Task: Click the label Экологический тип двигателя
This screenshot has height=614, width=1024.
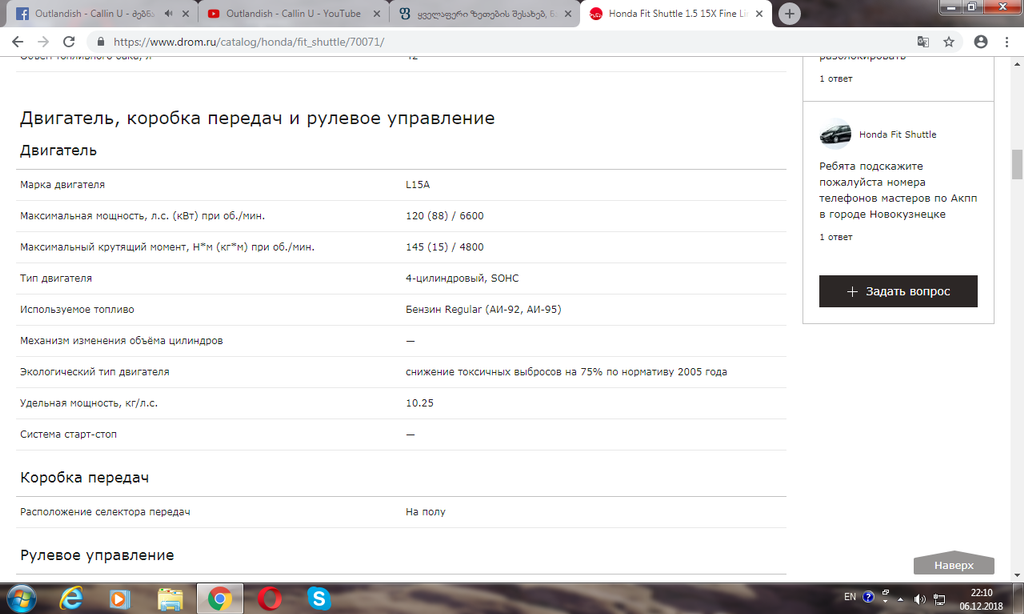Action: pos(95,372)
